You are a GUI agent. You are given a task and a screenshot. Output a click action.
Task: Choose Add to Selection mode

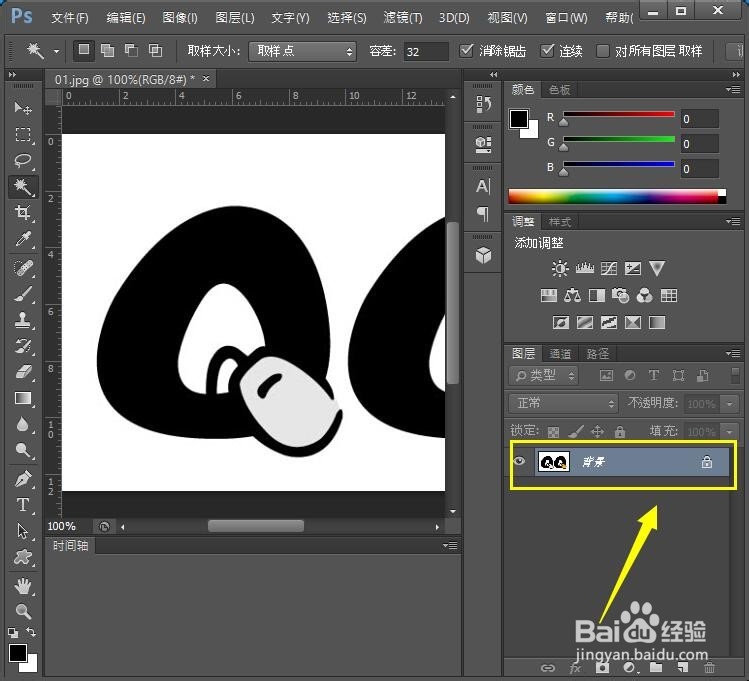[x=107, y=50]
